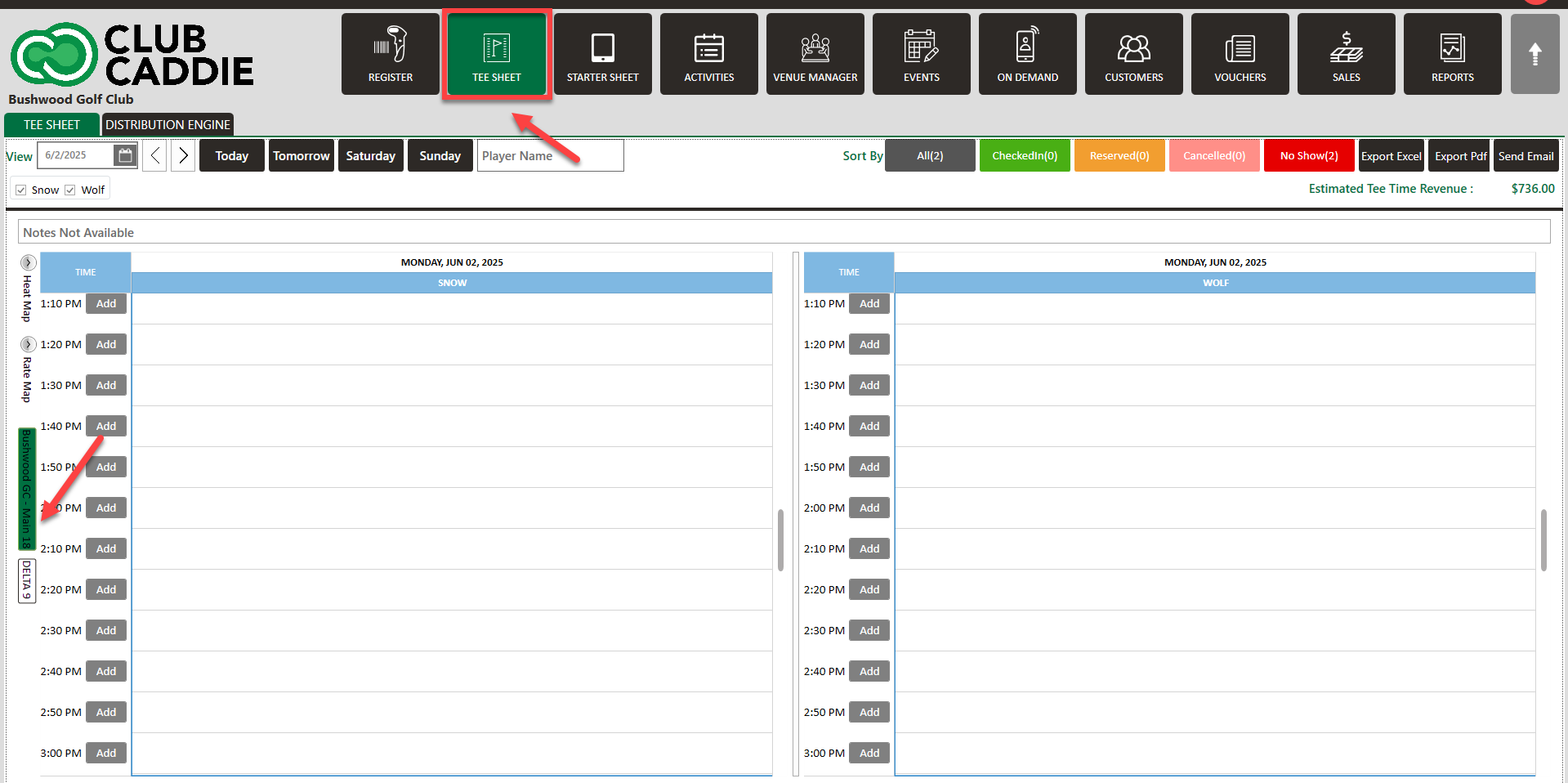Filter by CheckedIn(0) status
This screenshot has width=1568, height=783.
[1025, 155]
